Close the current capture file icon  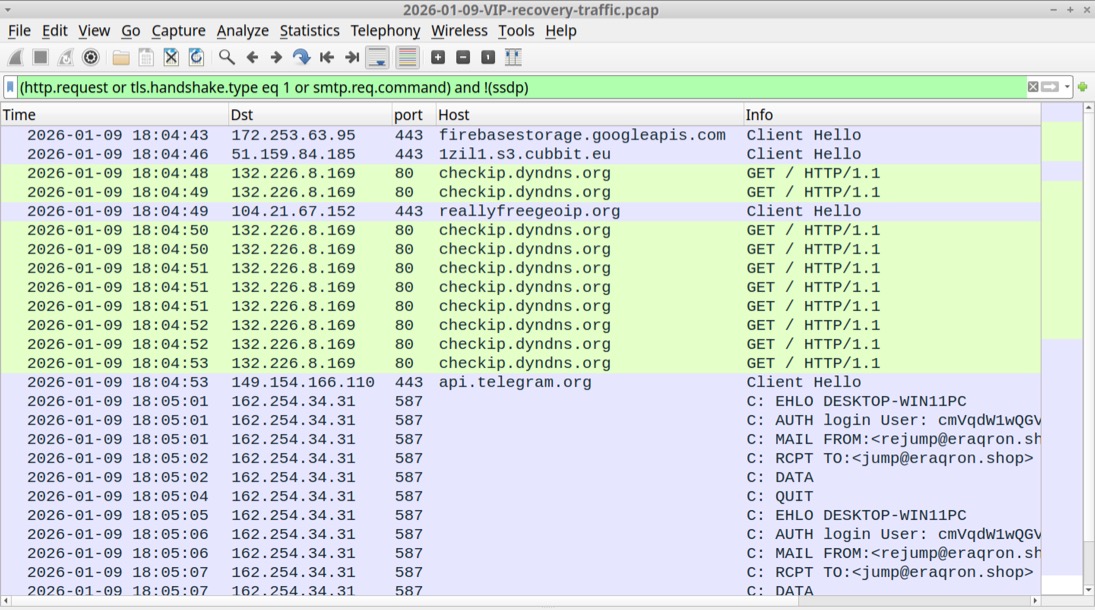click(x=171, y=58)
